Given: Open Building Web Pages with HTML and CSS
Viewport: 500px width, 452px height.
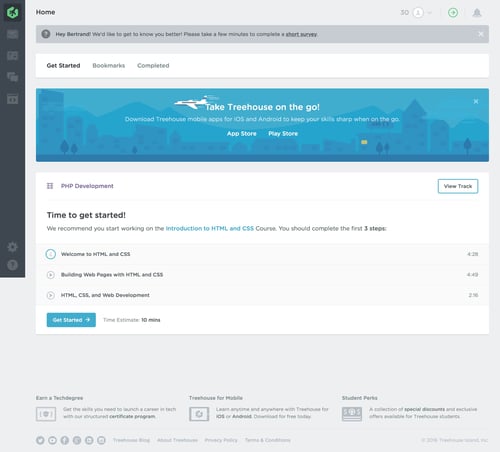Looking at the screenshot, I should click(x=112, y=275).
